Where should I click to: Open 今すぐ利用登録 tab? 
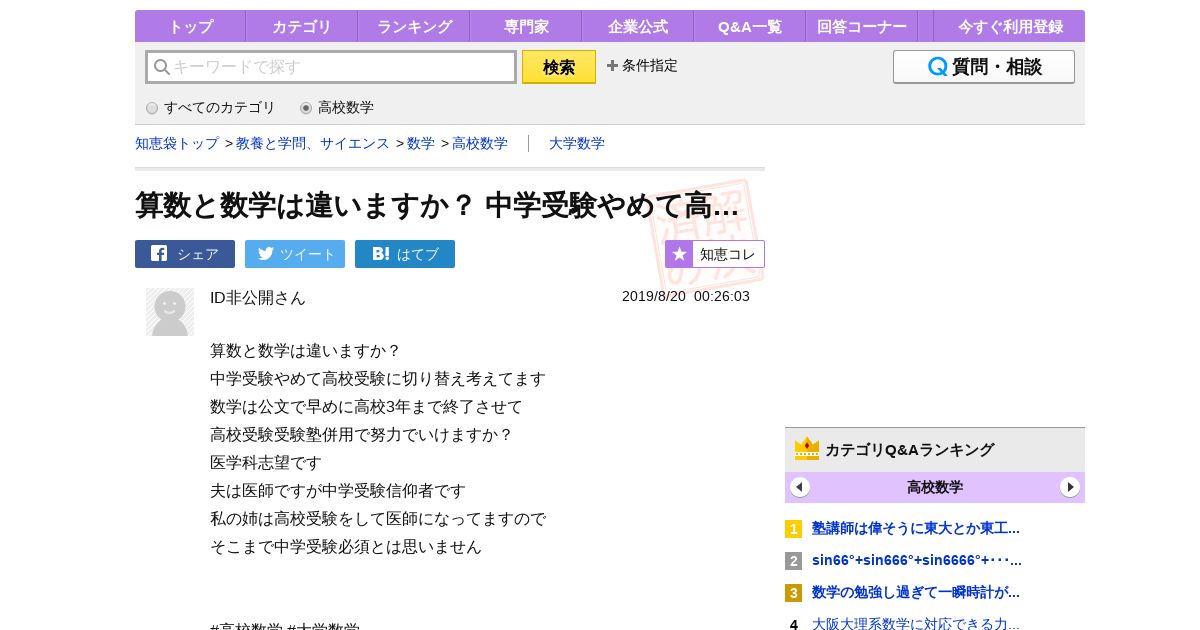coord(1010,26)
